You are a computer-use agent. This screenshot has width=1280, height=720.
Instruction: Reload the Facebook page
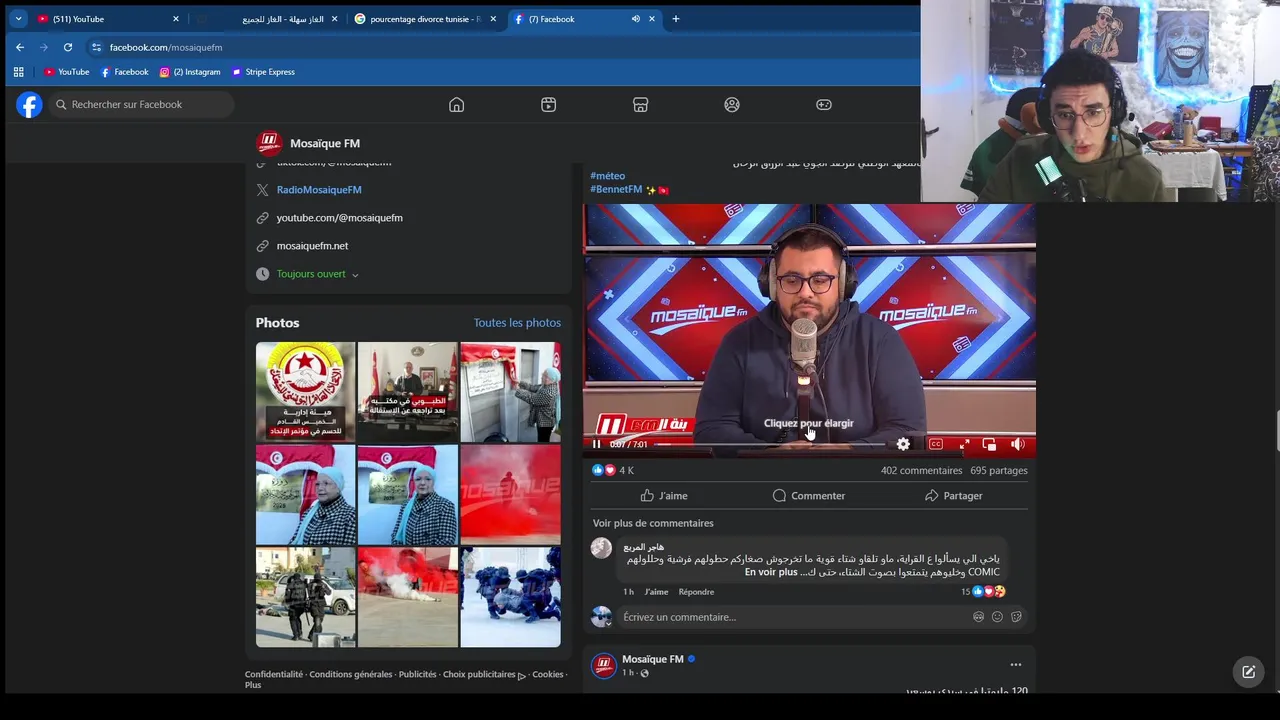click(x=68, y=47)
